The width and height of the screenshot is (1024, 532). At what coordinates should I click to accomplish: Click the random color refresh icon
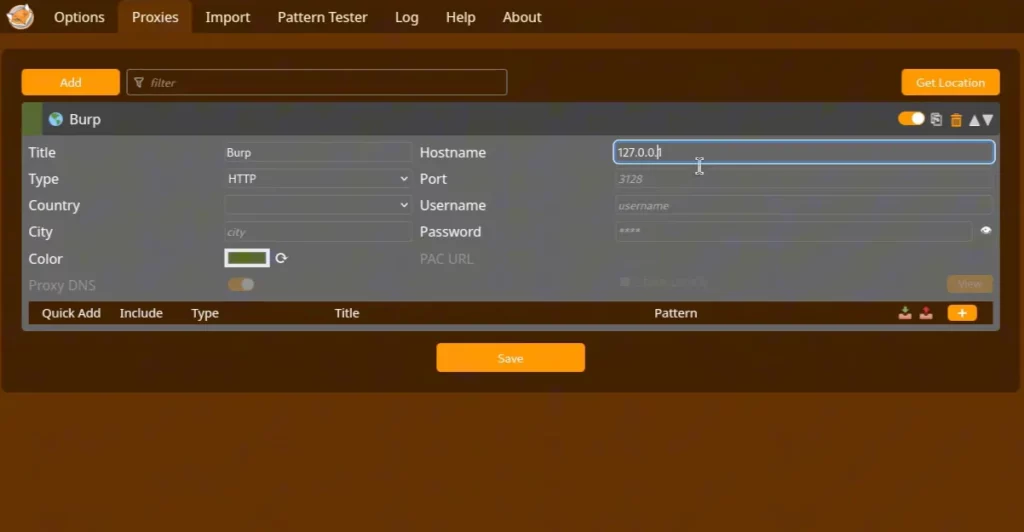coord(281,258)
